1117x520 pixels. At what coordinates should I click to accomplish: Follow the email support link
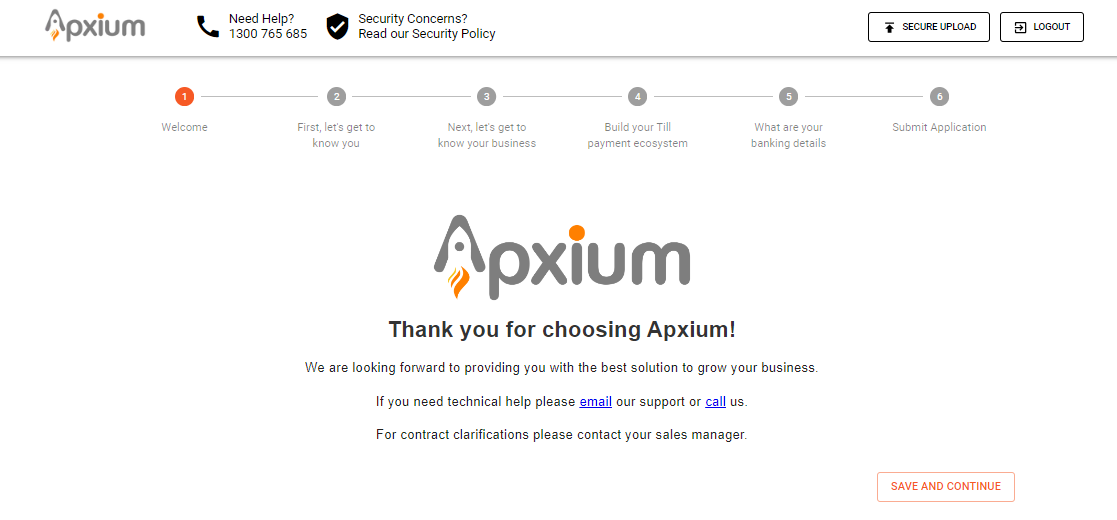(x=595, y=402)
